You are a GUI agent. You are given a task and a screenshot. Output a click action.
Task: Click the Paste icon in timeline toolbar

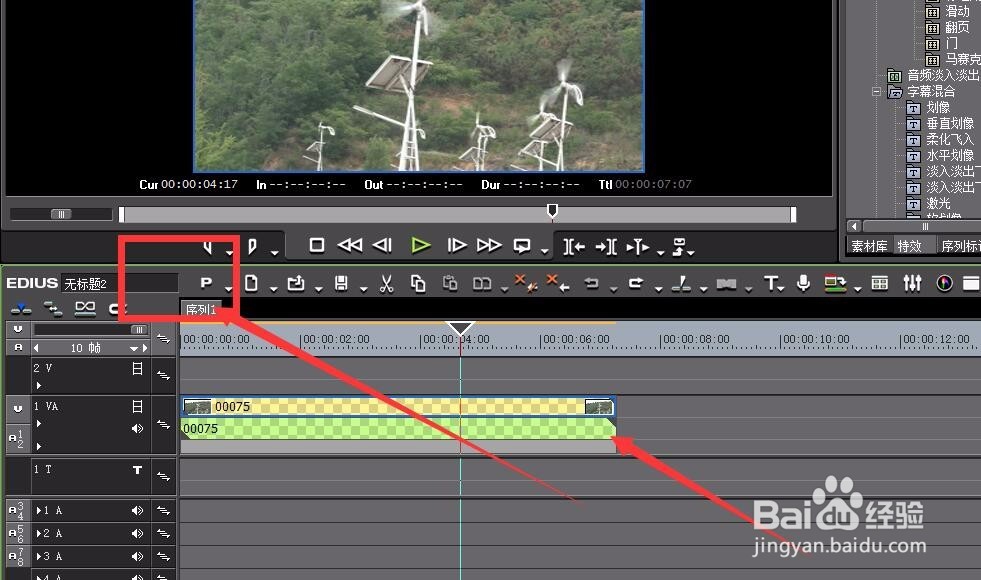[x=450, y=283]
